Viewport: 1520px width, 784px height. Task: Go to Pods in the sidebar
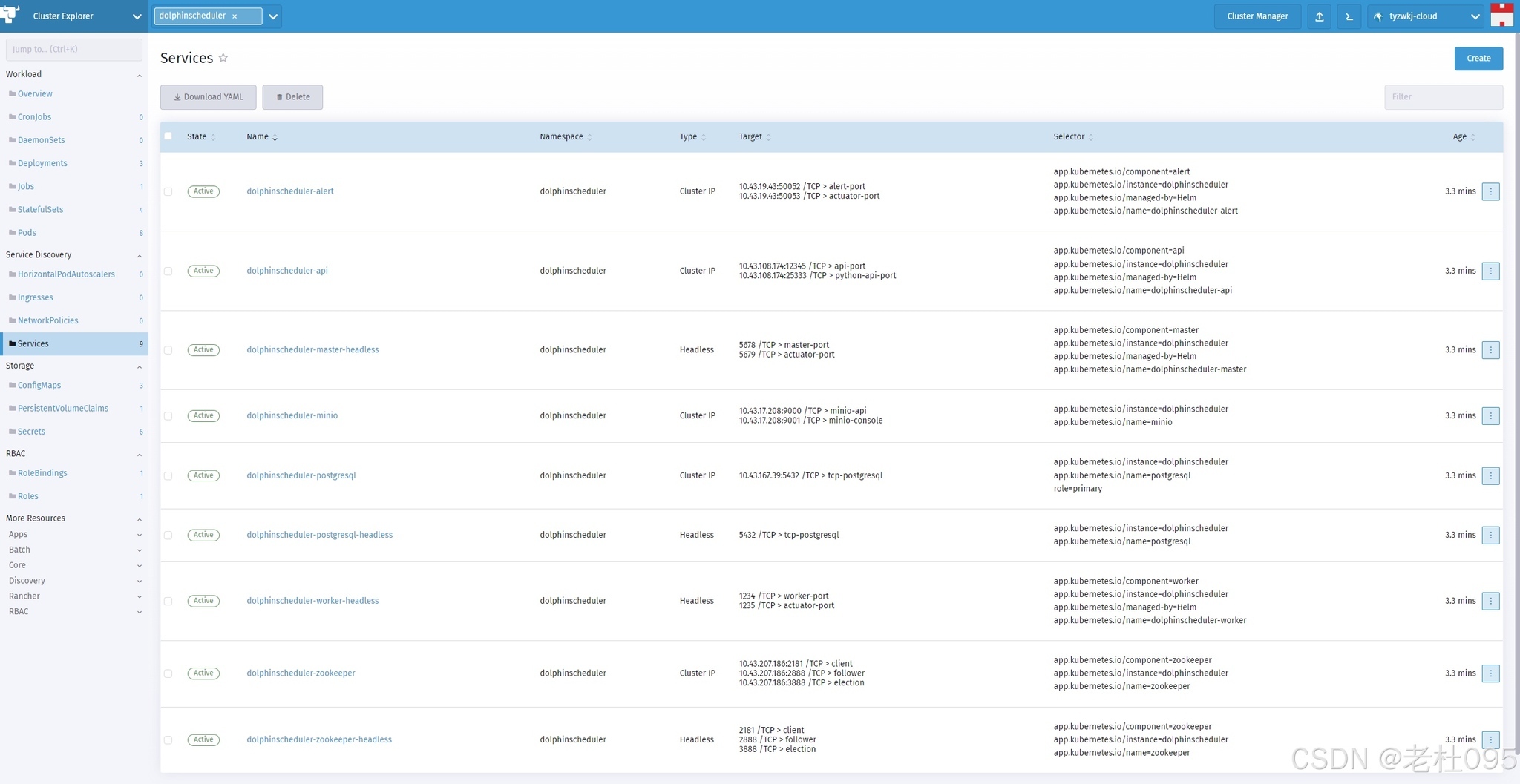tap(27, 232)
